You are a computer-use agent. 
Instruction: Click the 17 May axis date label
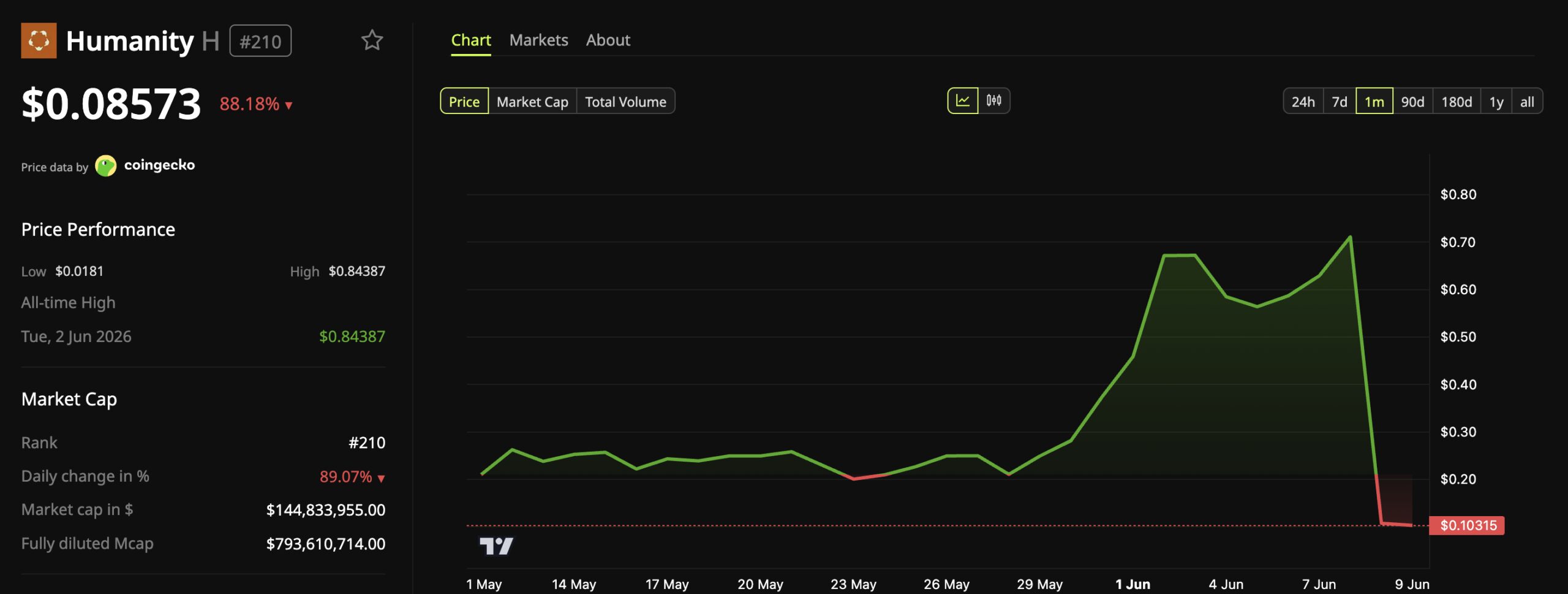[x=667, y=584]
